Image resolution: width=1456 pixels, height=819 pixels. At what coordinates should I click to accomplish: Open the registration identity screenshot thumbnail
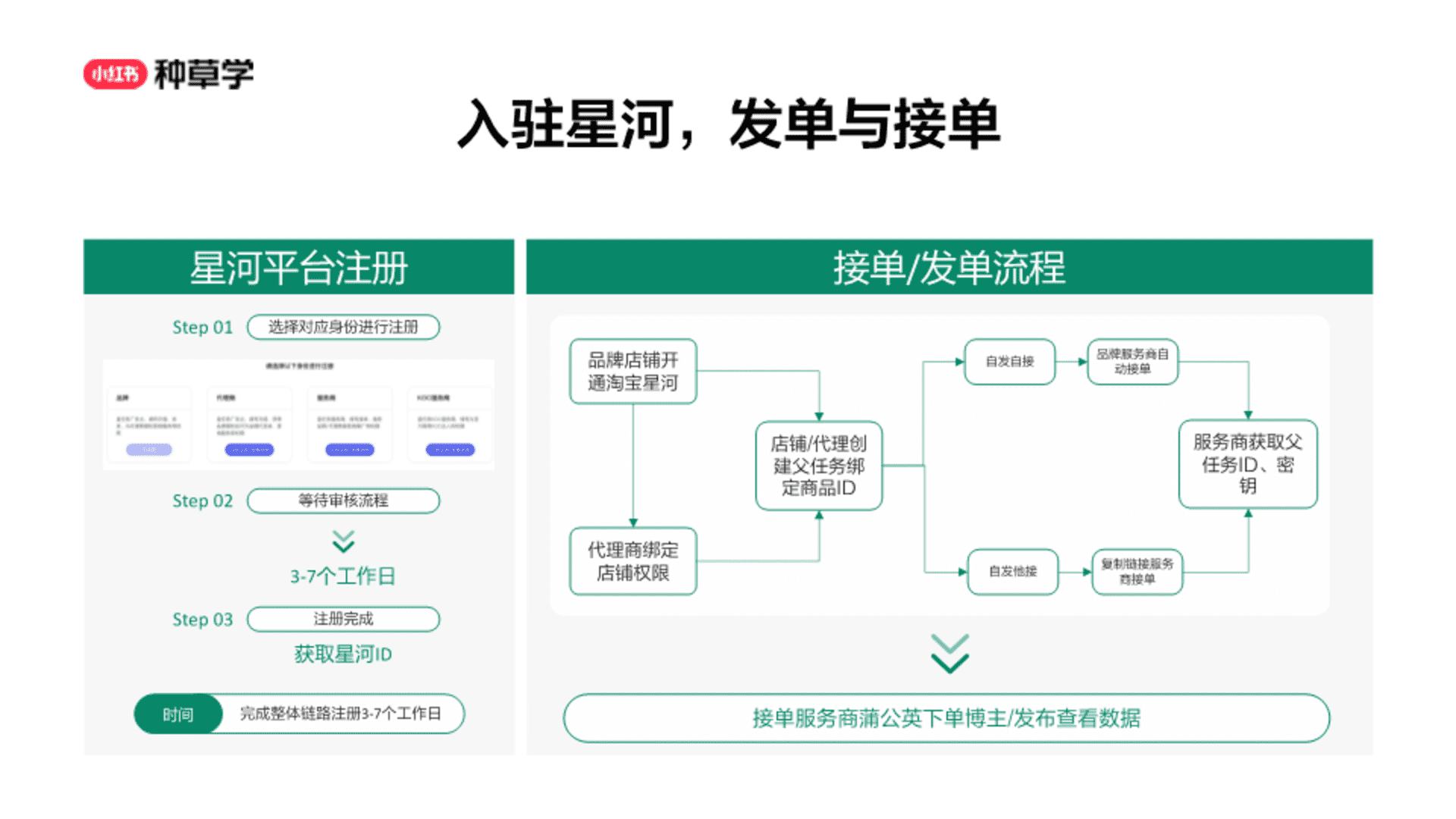(299, 414)
